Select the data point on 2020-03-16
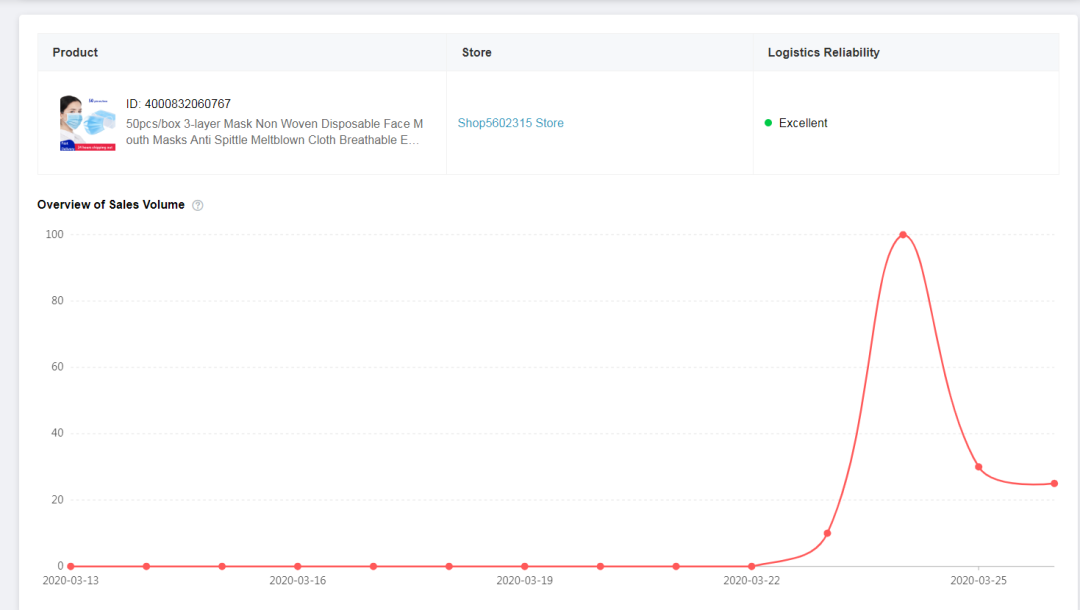Image resolution: width=1080 pixels, height=610 pixels. [297, 566]
